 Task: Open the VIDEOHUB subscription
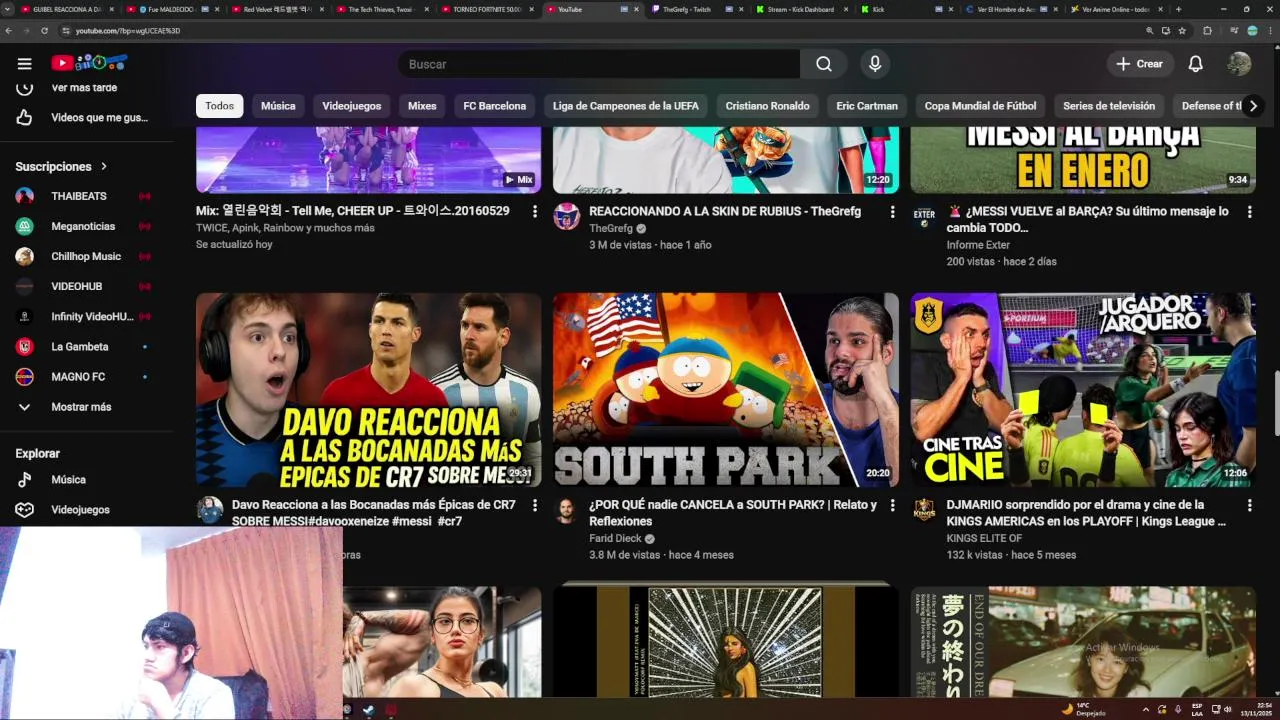tap(86, 286)
